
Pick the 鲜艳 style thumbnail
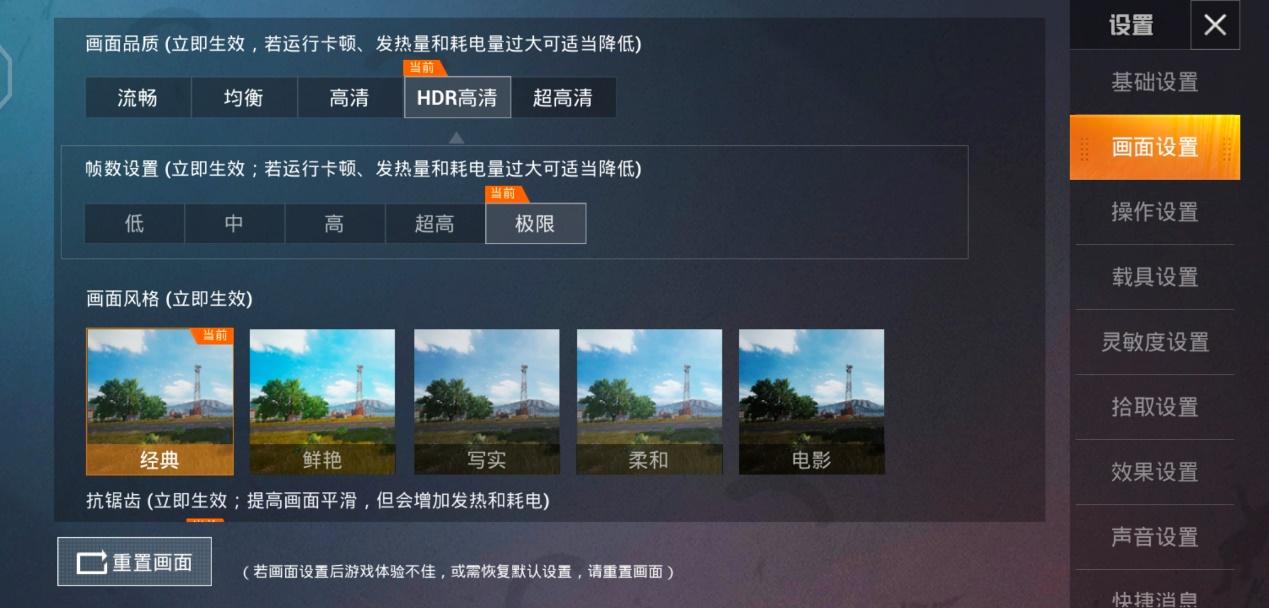pos(322,402)
